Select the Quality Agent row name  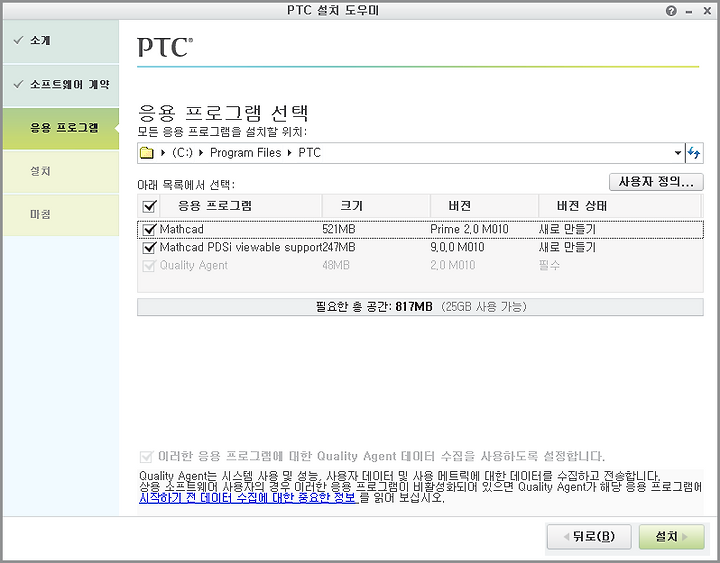coord(193,265)
